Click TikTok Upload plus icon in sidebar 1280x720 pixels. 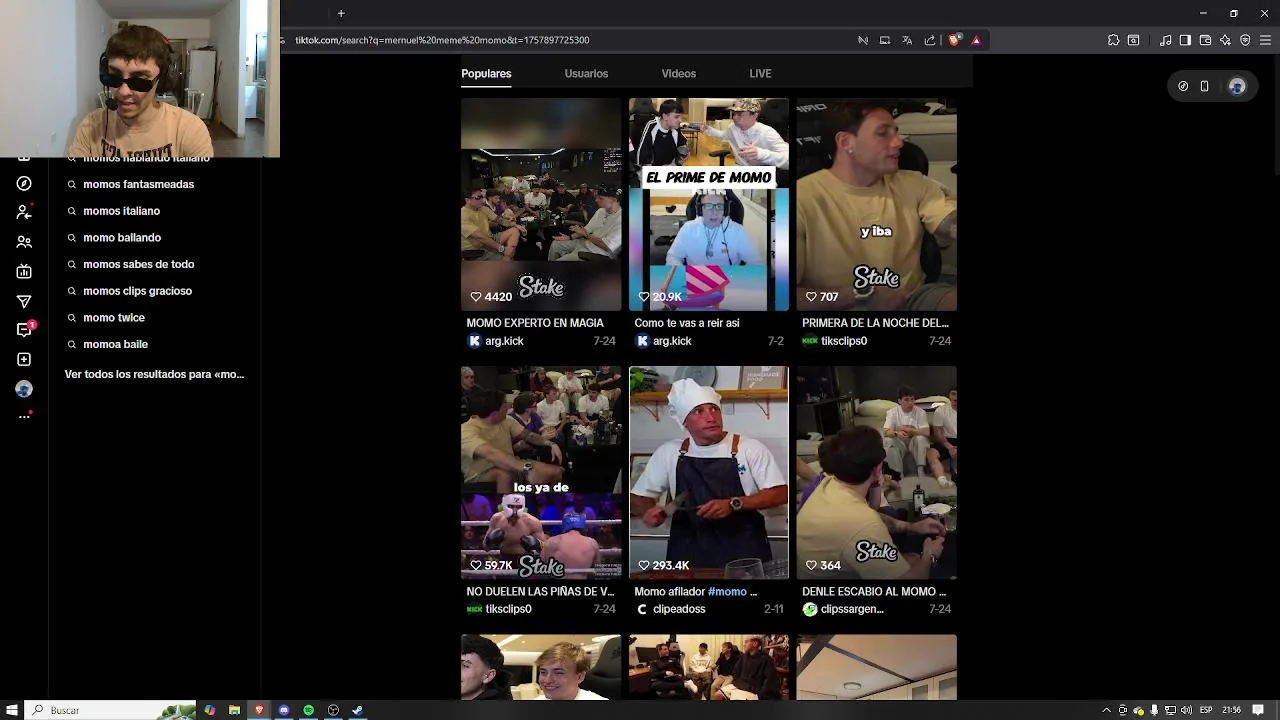coord(24,359)
